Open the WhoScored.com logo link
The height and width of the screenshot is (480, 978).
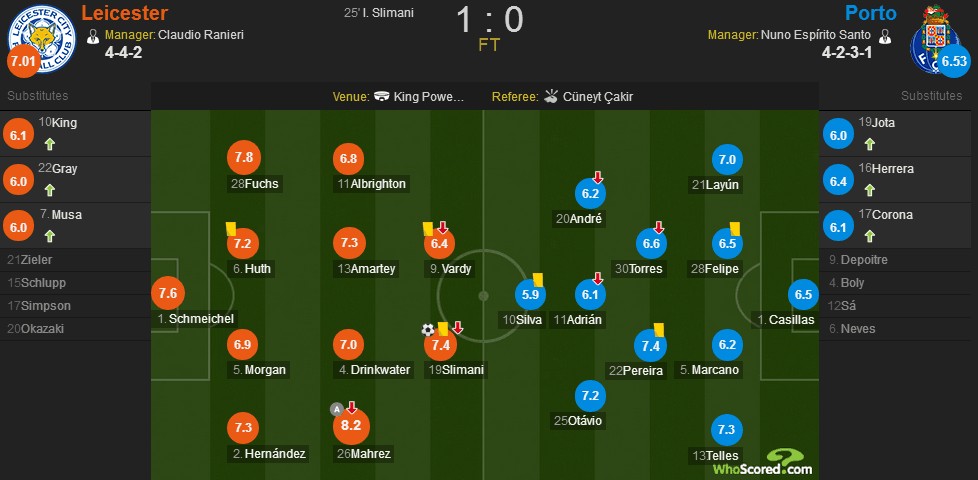click(x=763, y=463)
